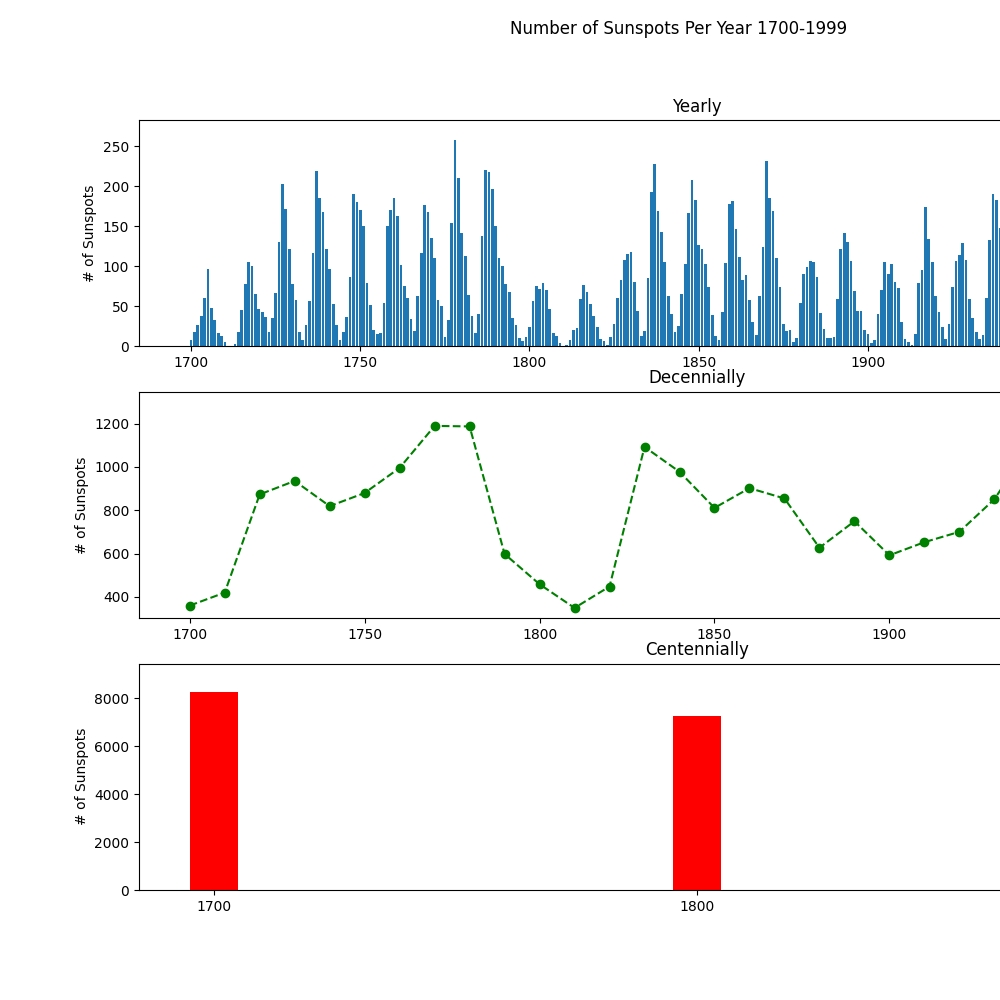Viewport: 1000px width, 1000px height.
Task: Select the green data point at 1700
Action: point(190,606)
